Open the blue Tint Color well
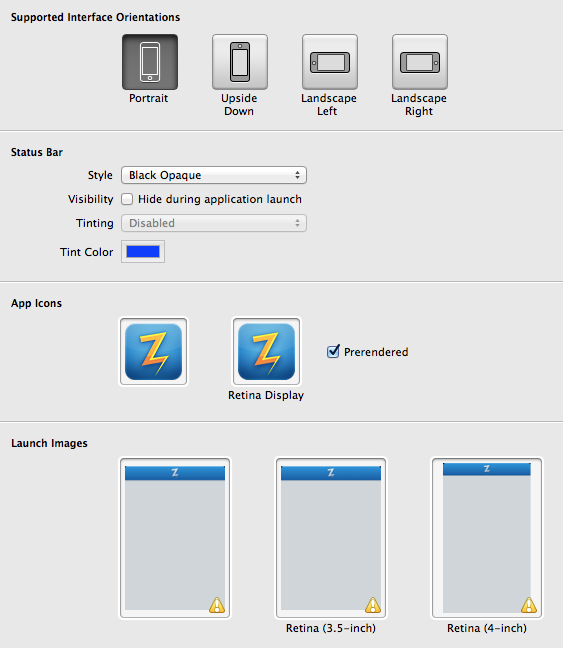Screen dimensions: 563x648 (x=143, y=251)
